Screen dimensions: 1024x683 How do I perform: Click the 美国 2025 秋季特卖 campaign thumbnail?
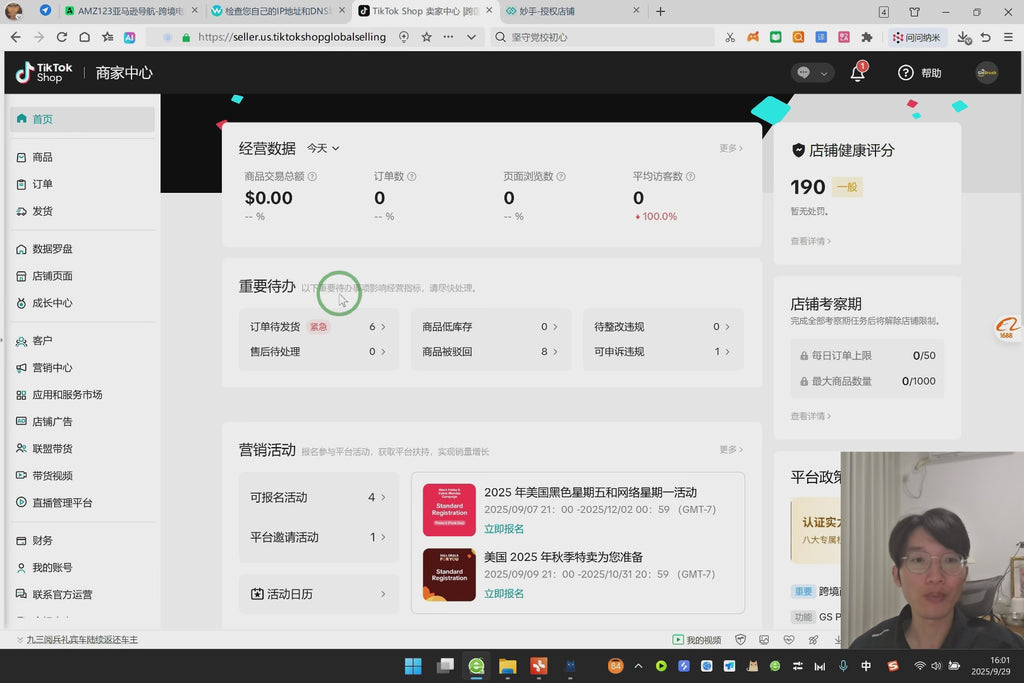point(449,574)
